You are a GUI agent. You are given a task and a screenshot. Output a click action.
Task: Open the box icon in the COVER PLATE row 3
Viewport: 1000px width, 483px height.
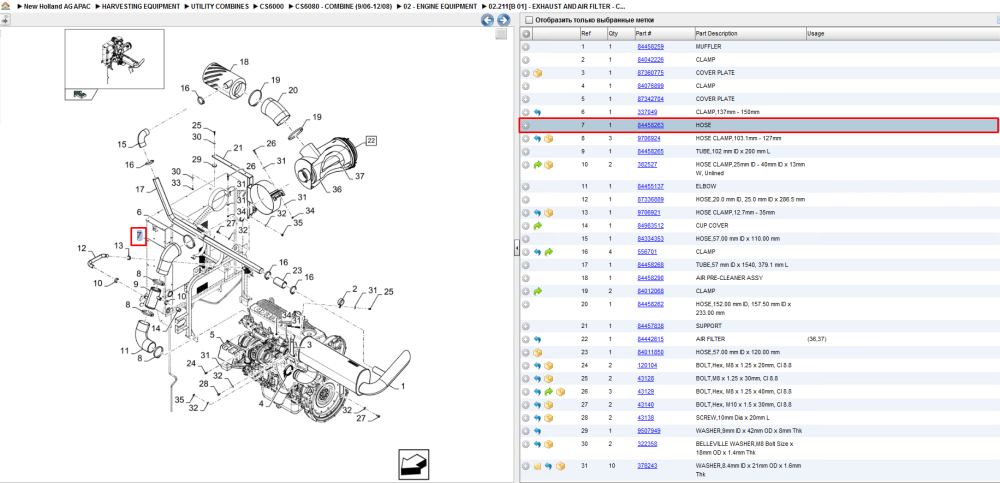click(538, 73)
